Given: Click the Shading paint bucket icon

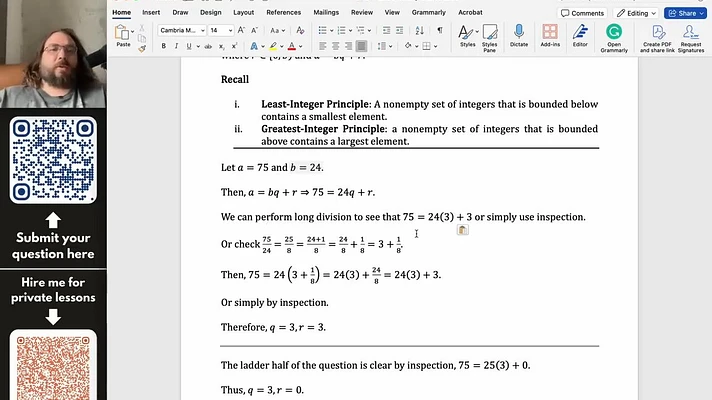Looking at the screenshot, I should coord(408,46).
